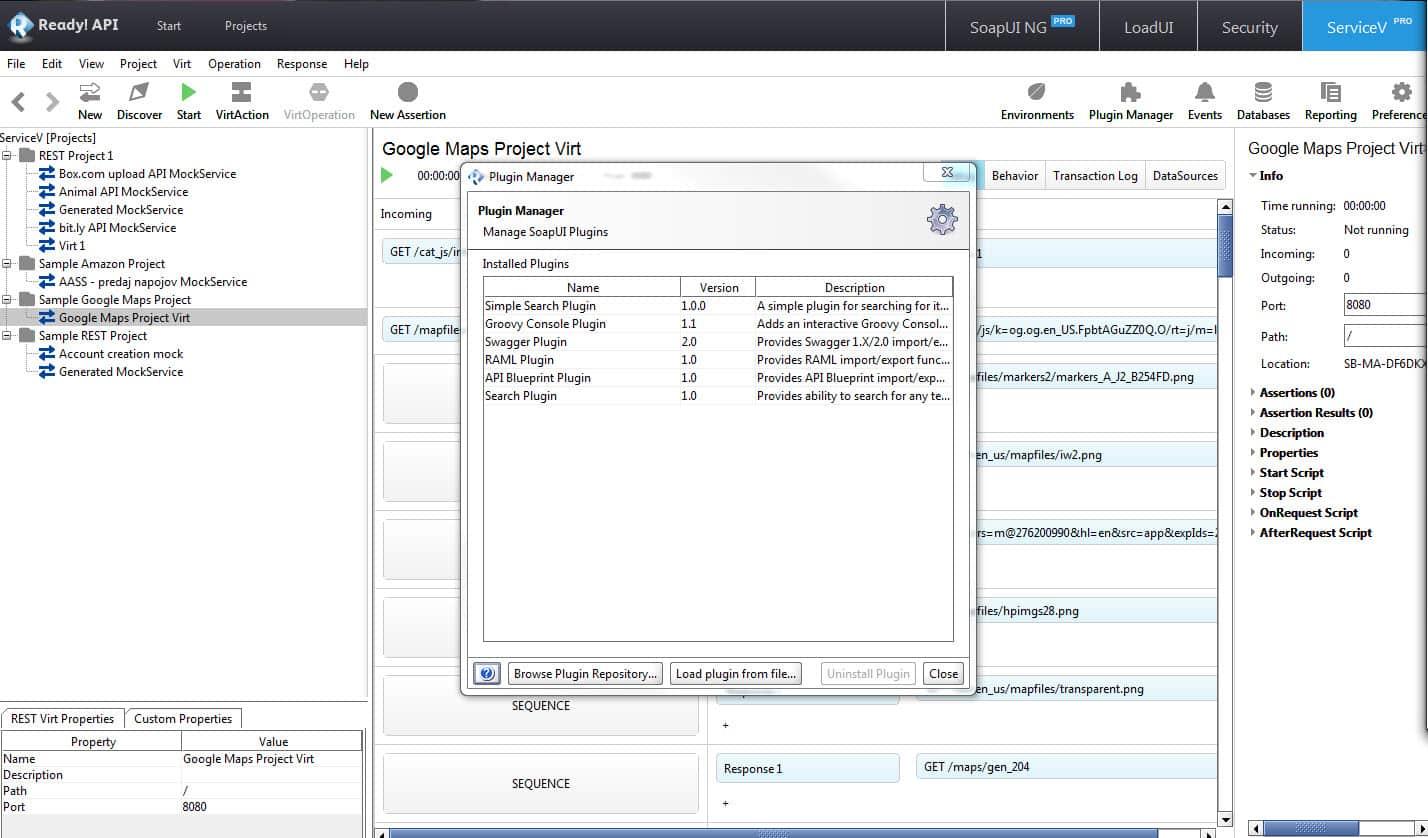Click the Port input field in Info
1428x838 pixels.
tap(1385, 306)
